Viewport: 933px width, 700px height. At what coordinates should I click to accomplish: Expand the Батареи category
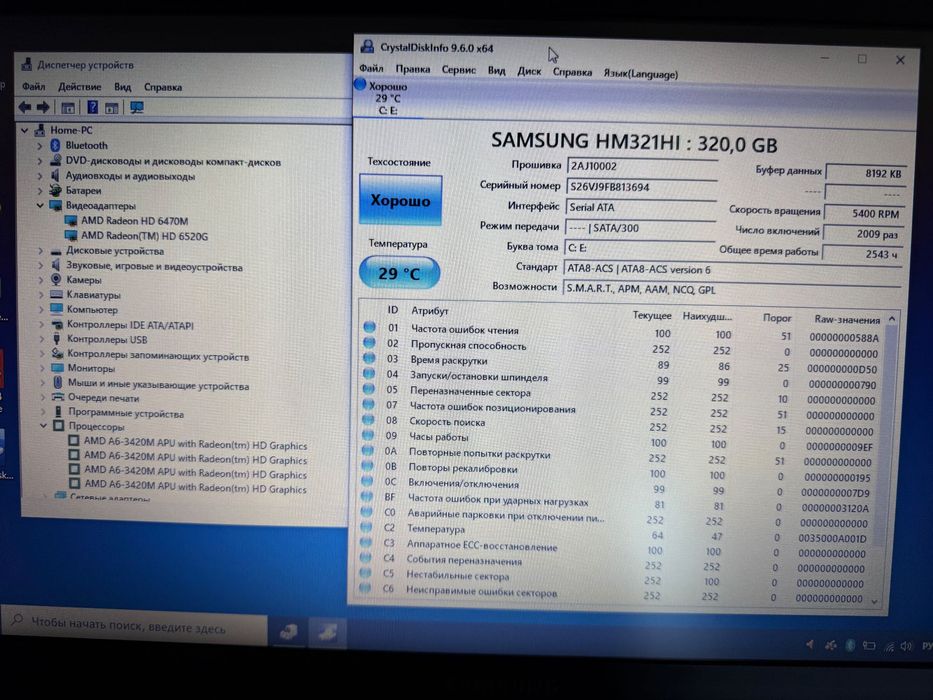point(40,190)
